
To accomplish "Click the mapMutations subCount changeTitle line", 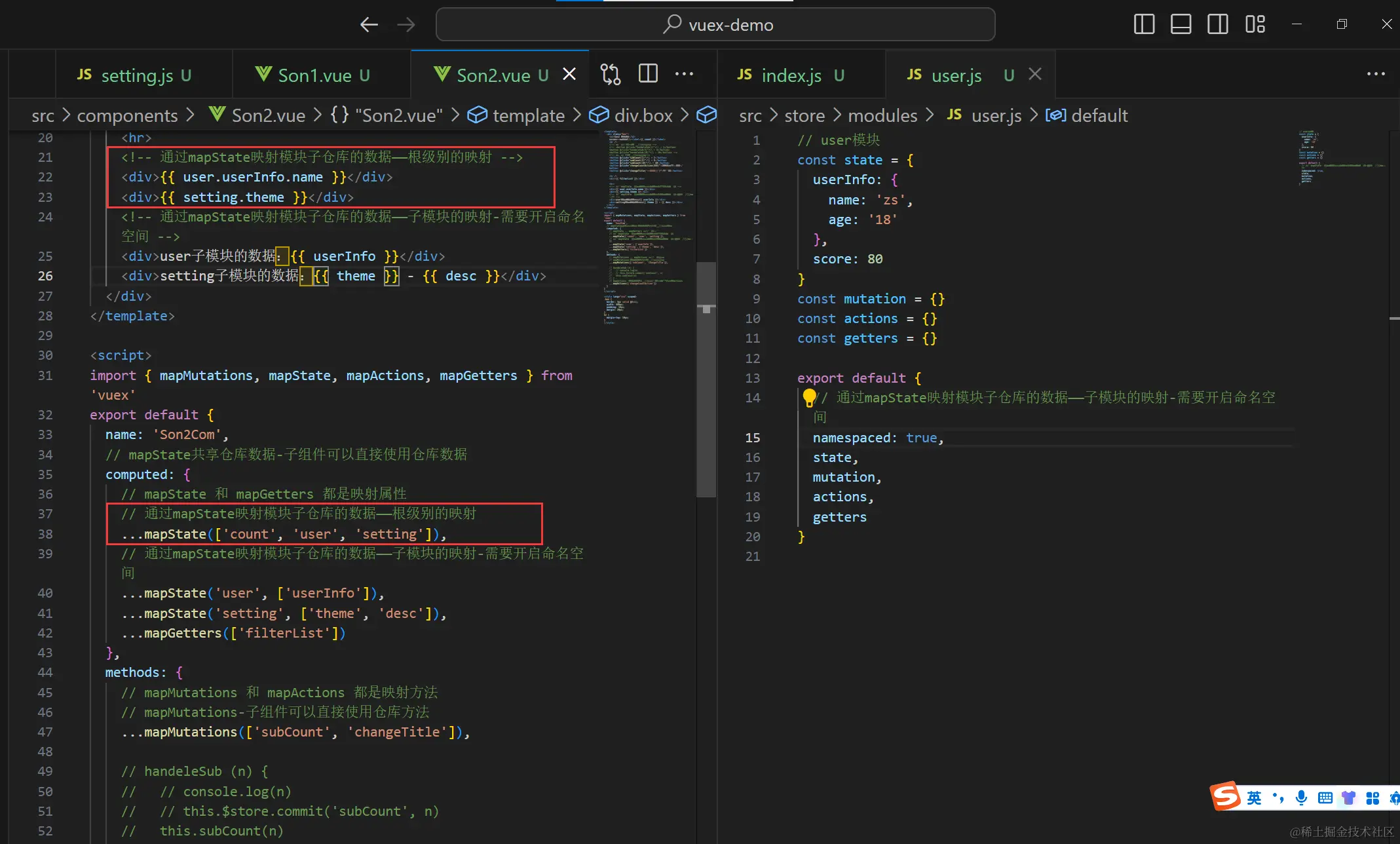I will [x=295, y=732].
